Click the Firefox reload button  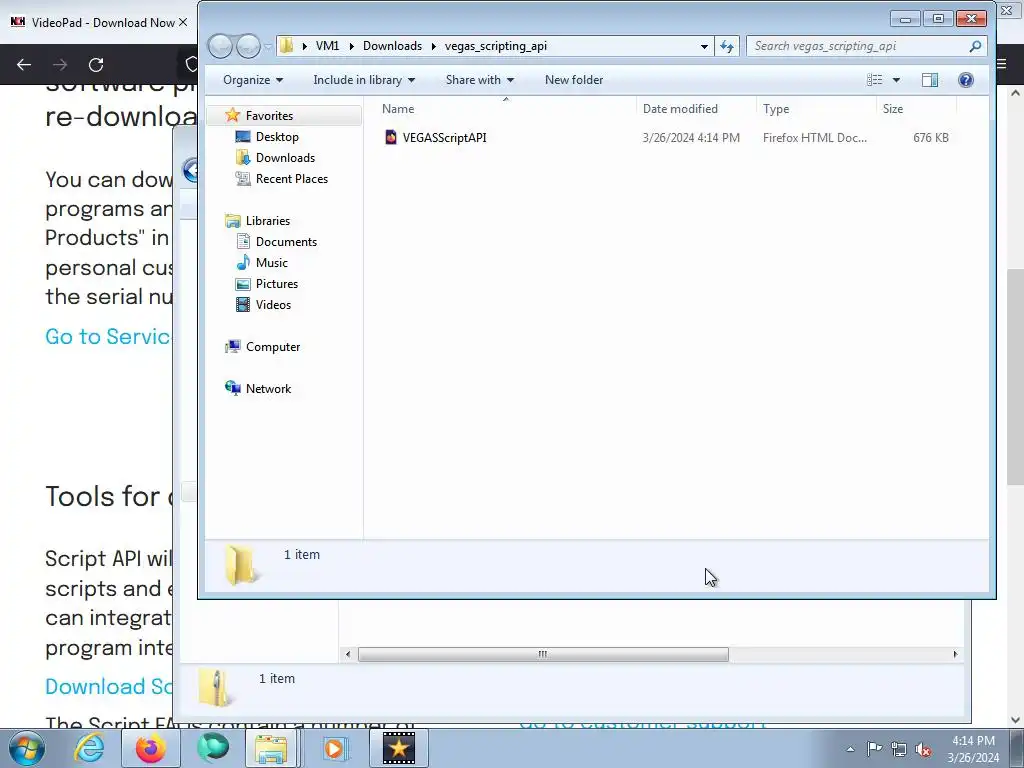96,65
